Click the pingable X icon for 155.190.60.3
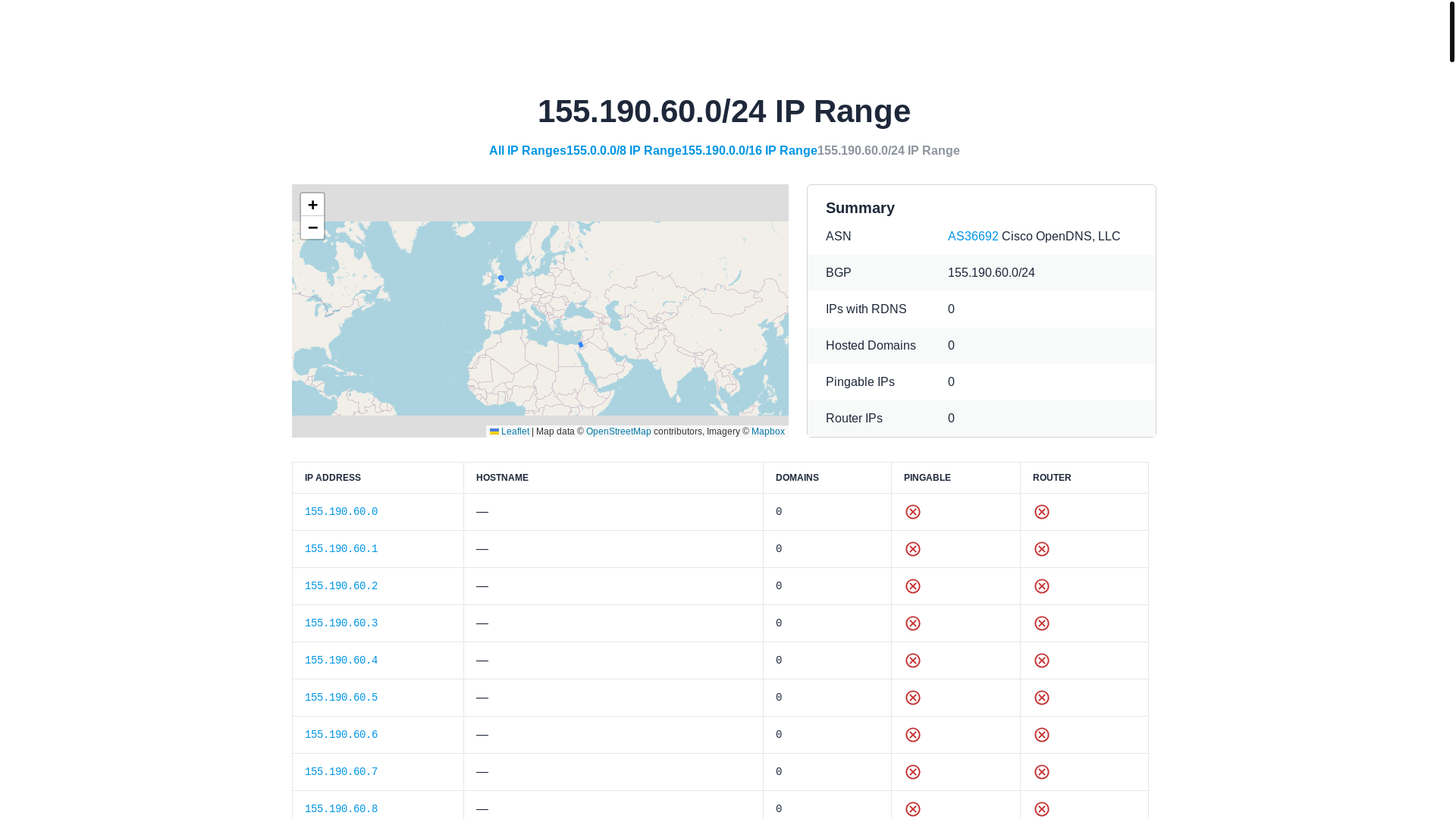This screenshot has height=819, width=1456. click(913, 623)
